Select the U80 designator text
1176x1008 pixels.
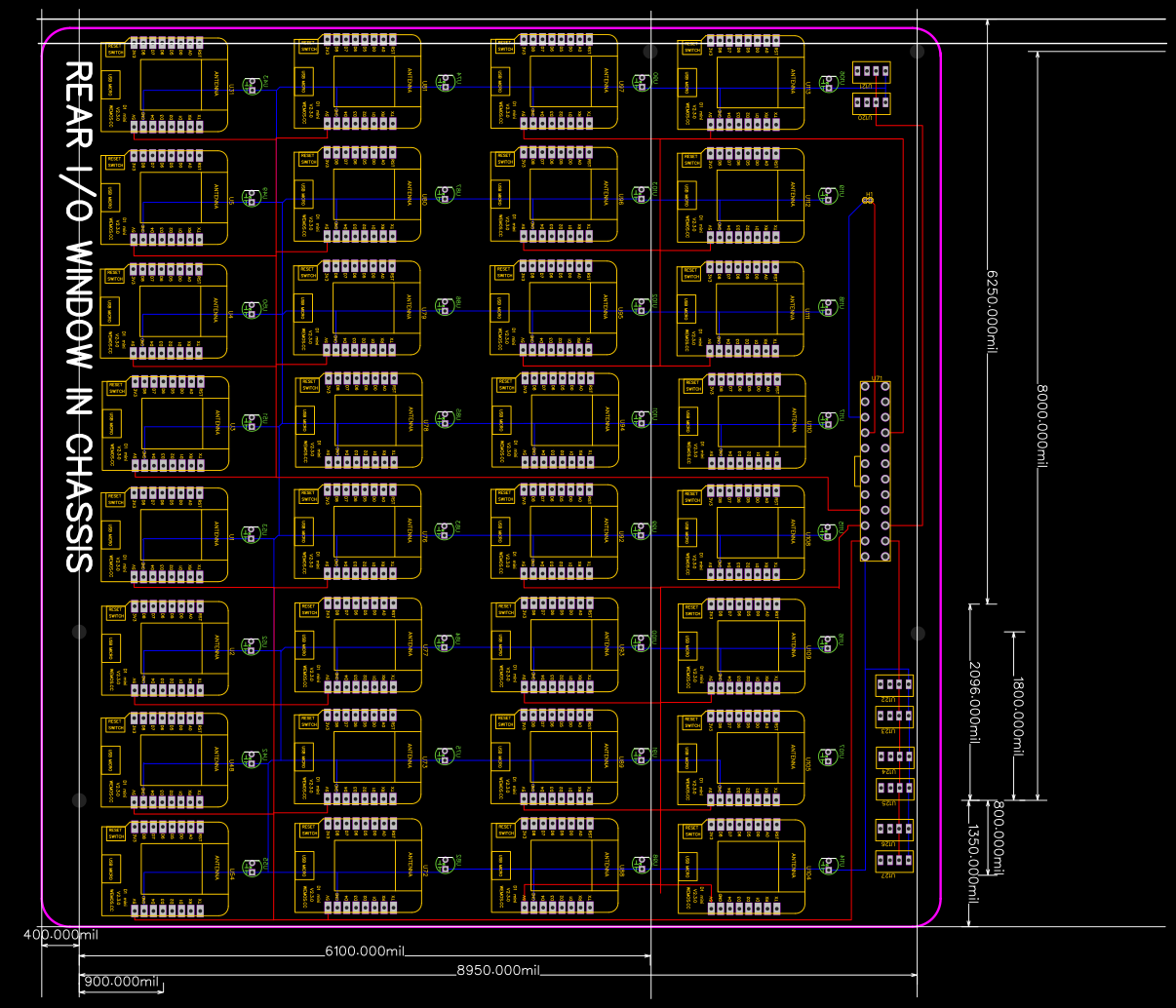coord(425,199)
